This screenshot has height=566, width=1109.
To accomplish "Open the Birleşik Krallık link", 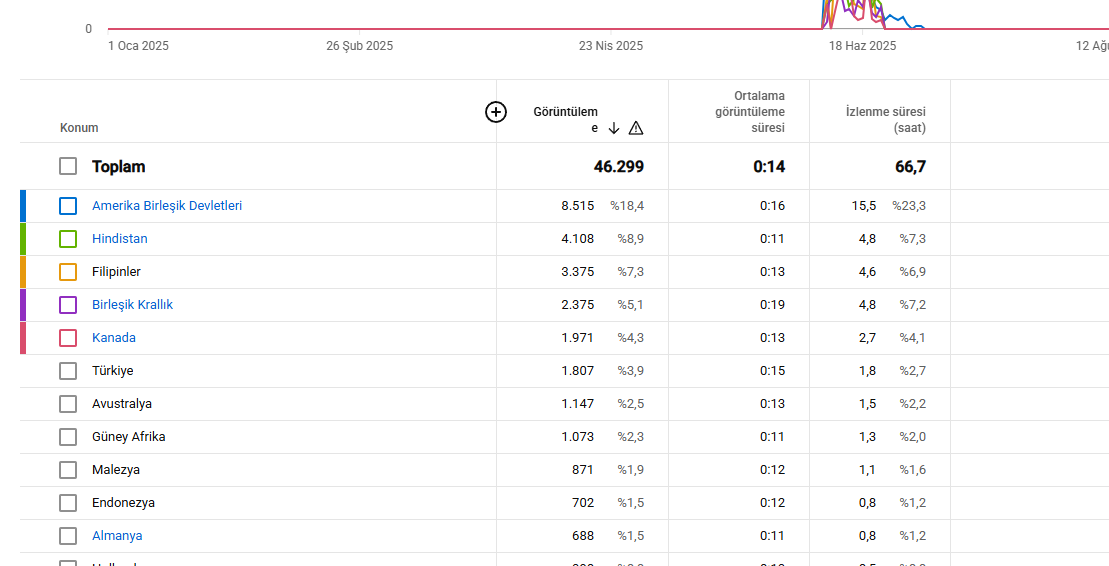I will [132, 305].
